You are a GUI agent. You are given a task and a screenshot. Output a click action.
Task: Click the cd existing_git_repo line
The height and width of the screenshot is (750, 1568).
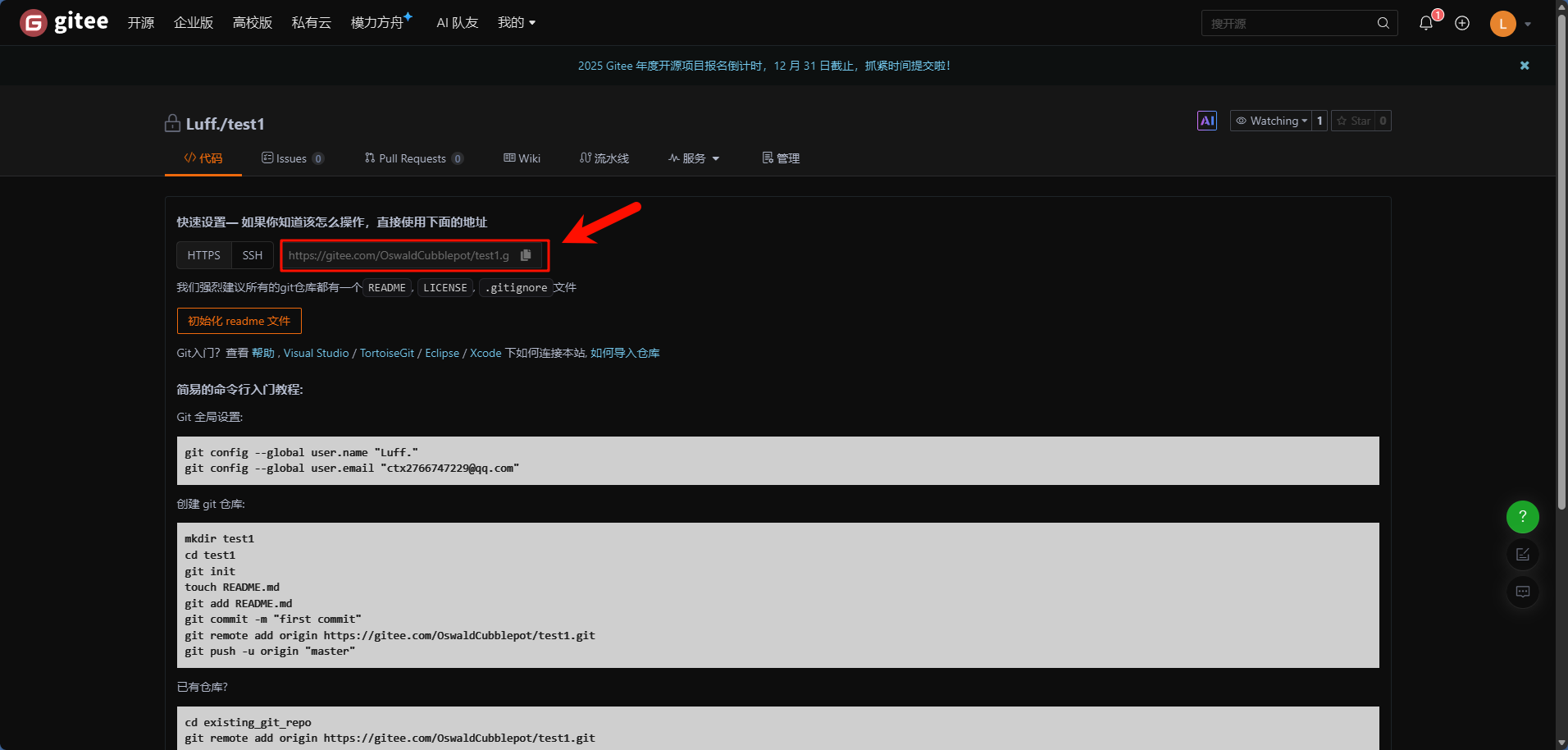pyautogui.click(x=248, y=723)
